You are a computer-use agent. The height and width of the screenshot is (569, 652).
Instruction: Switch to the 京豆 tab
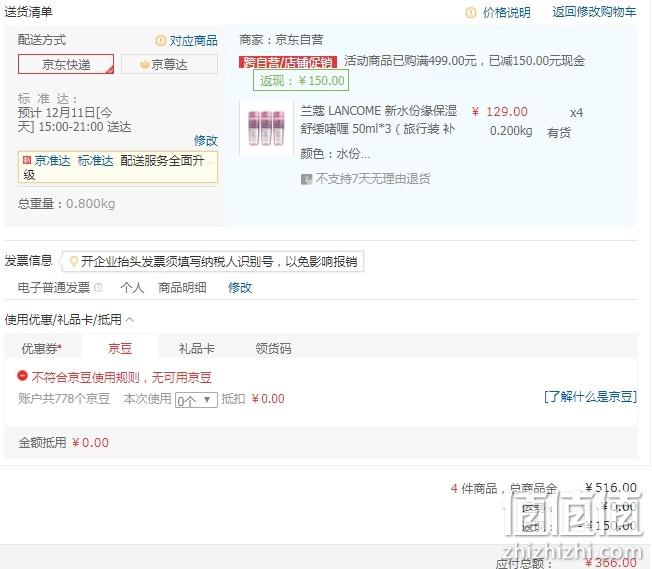point(120,349)
